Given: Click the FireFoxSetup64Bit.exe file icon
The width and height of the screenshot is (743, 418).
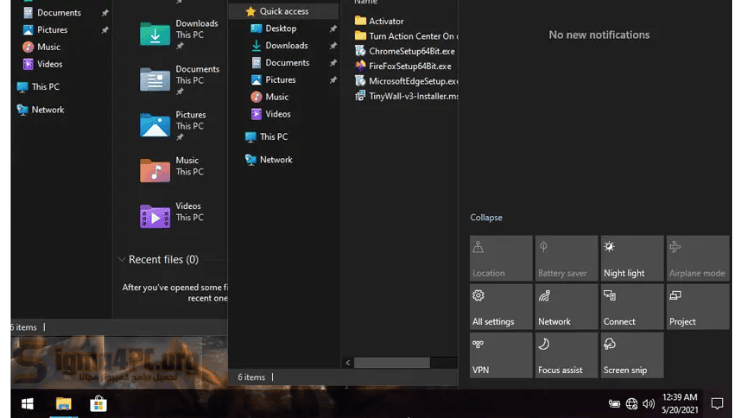Looking at the screenshot, I should [360, 66].
